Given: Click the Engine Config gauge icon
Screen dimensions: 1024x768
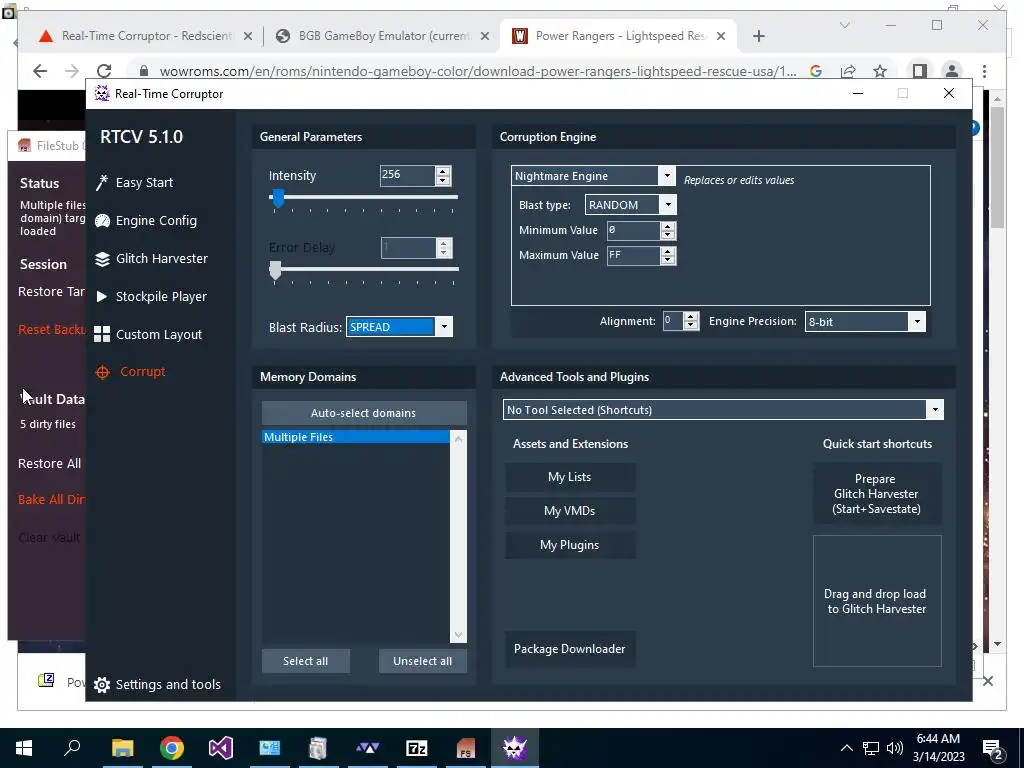Looking at the screenshot, I should 102,221.
